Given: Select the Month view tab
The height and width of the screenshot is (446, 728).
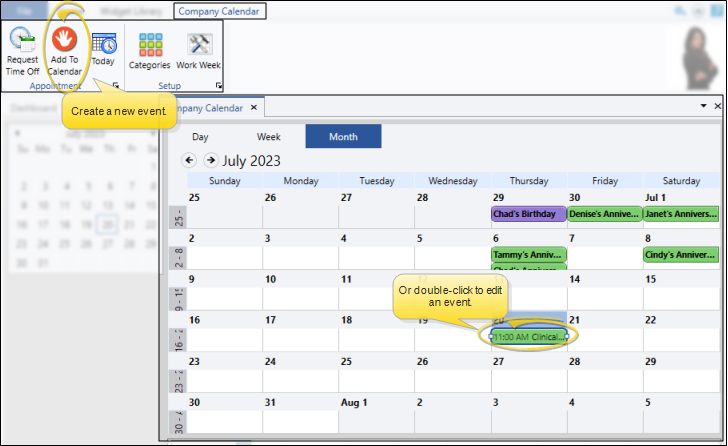Looking at the screenshot, I should click(343, 136).
